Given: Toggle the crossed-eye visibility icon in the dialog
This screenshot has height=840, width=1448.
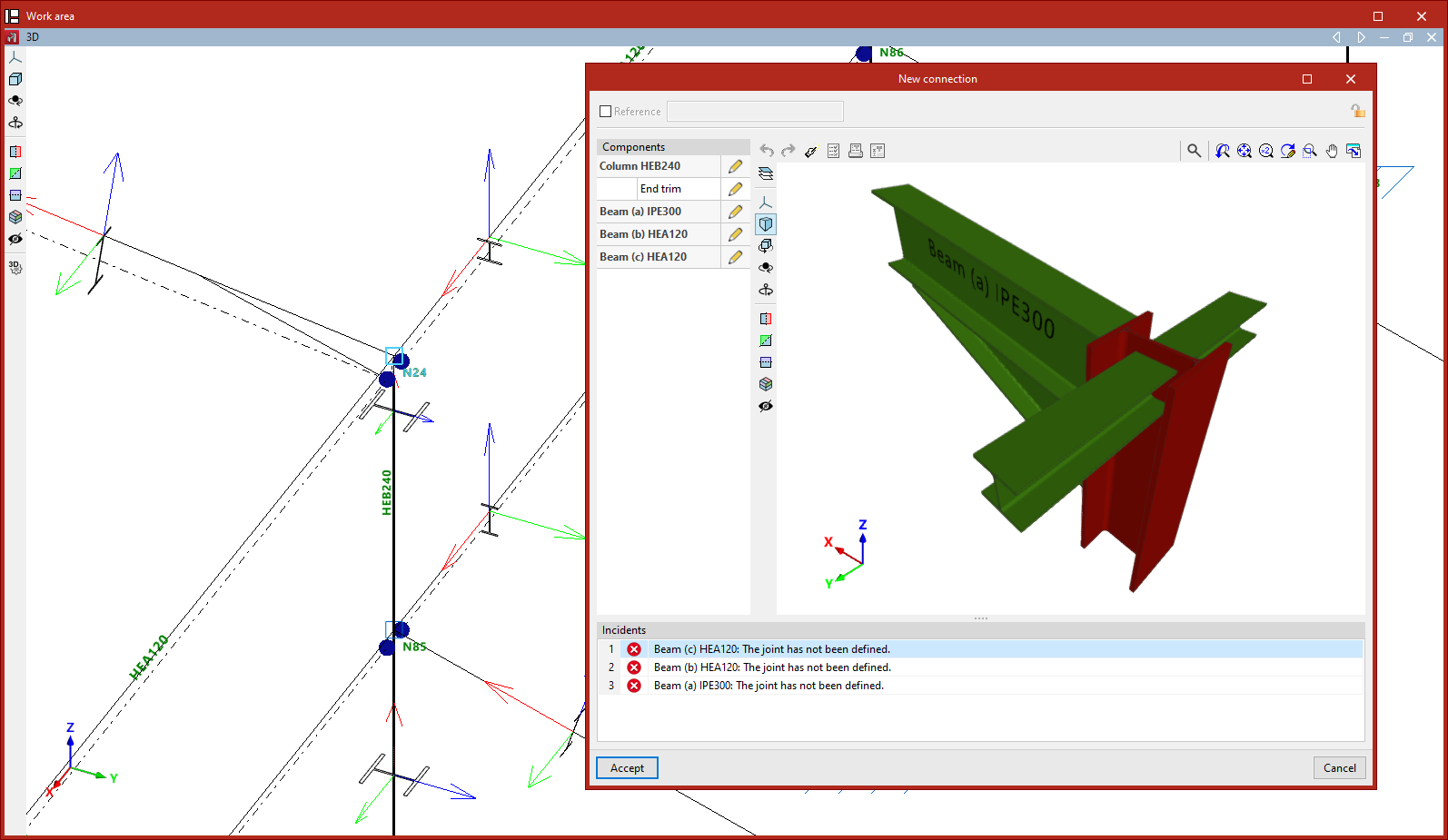Looking at the screenshot, I should coord(766,406).
